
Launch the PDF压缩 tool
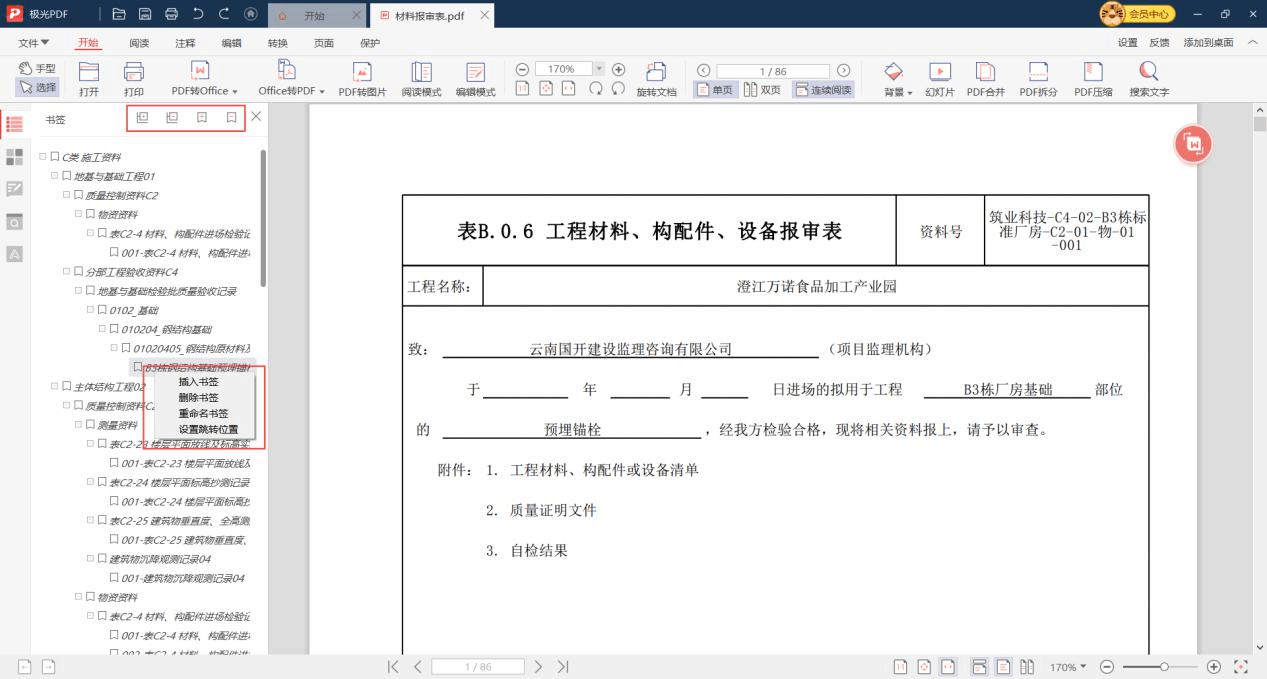pos(1092,76)
